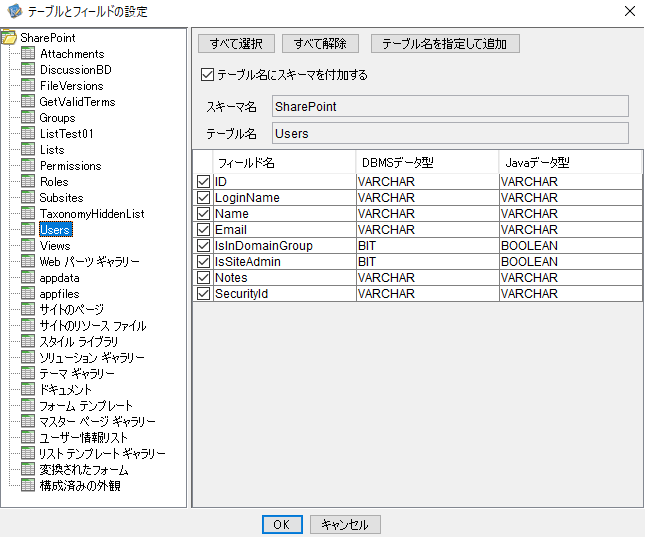Click the app icon in the title bar
645x537 pixels.
pyautogui.click(x=15, y=11)
